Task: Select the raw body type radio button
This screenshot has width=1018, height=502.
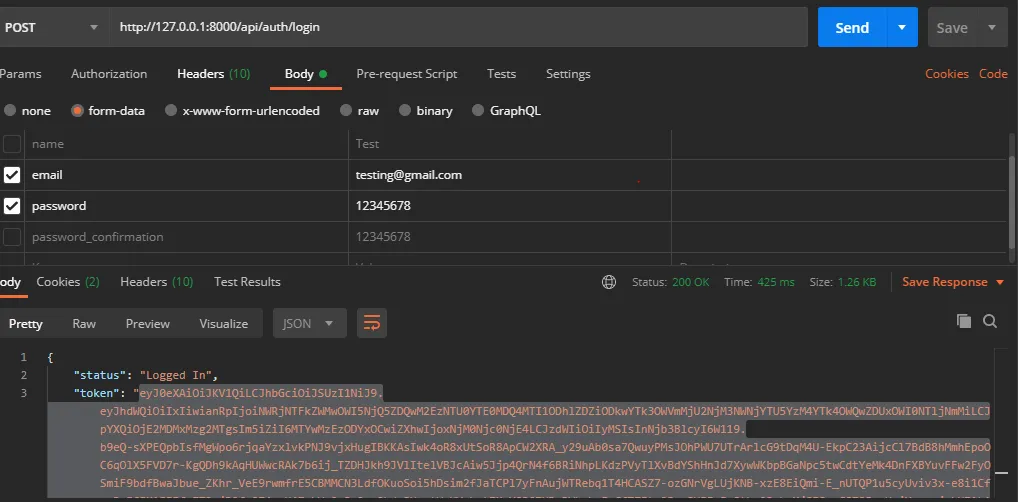Action: point(346,111)
